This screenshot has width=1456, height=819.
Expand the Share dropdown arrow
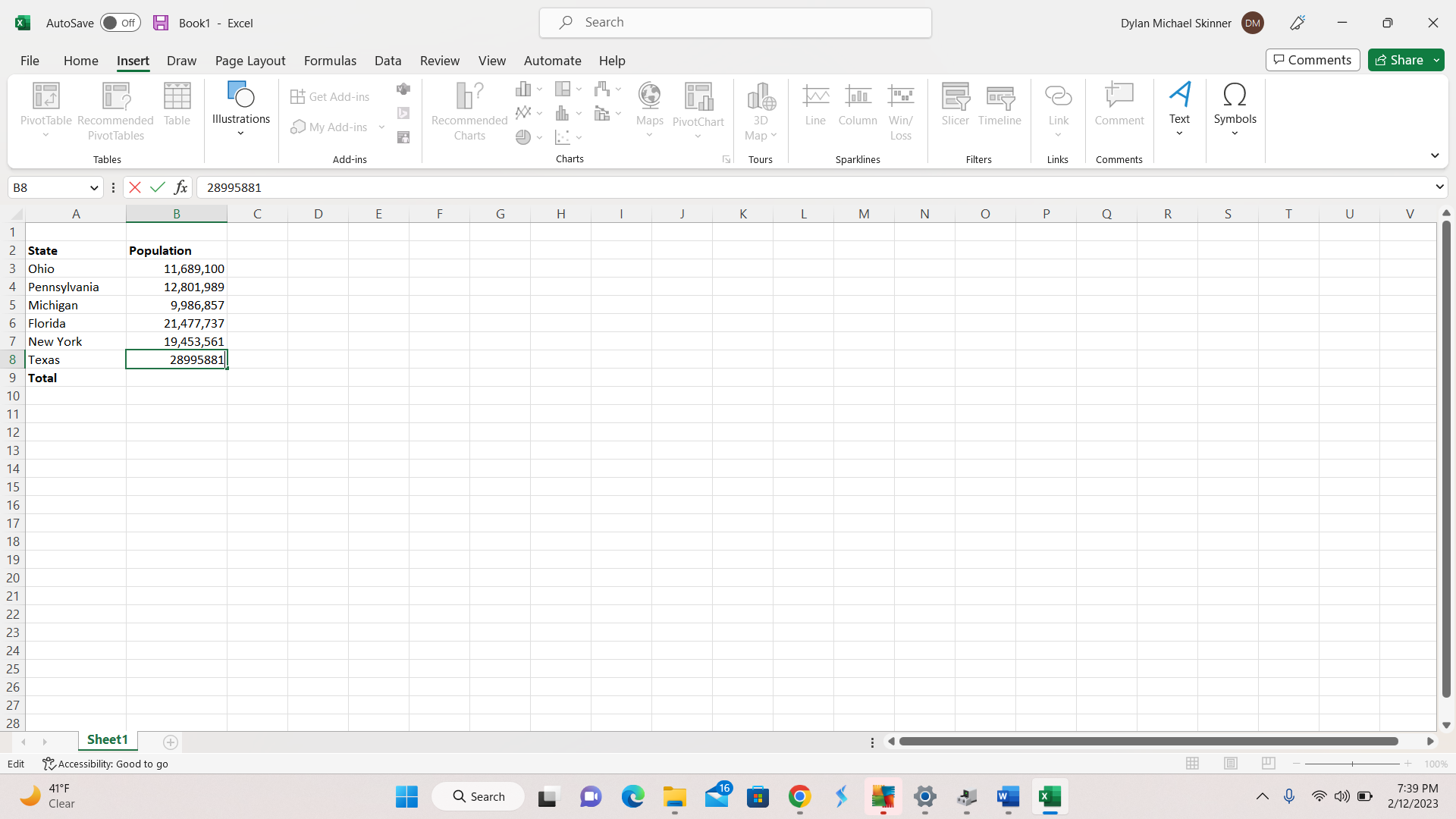[x=1436, y=60]
